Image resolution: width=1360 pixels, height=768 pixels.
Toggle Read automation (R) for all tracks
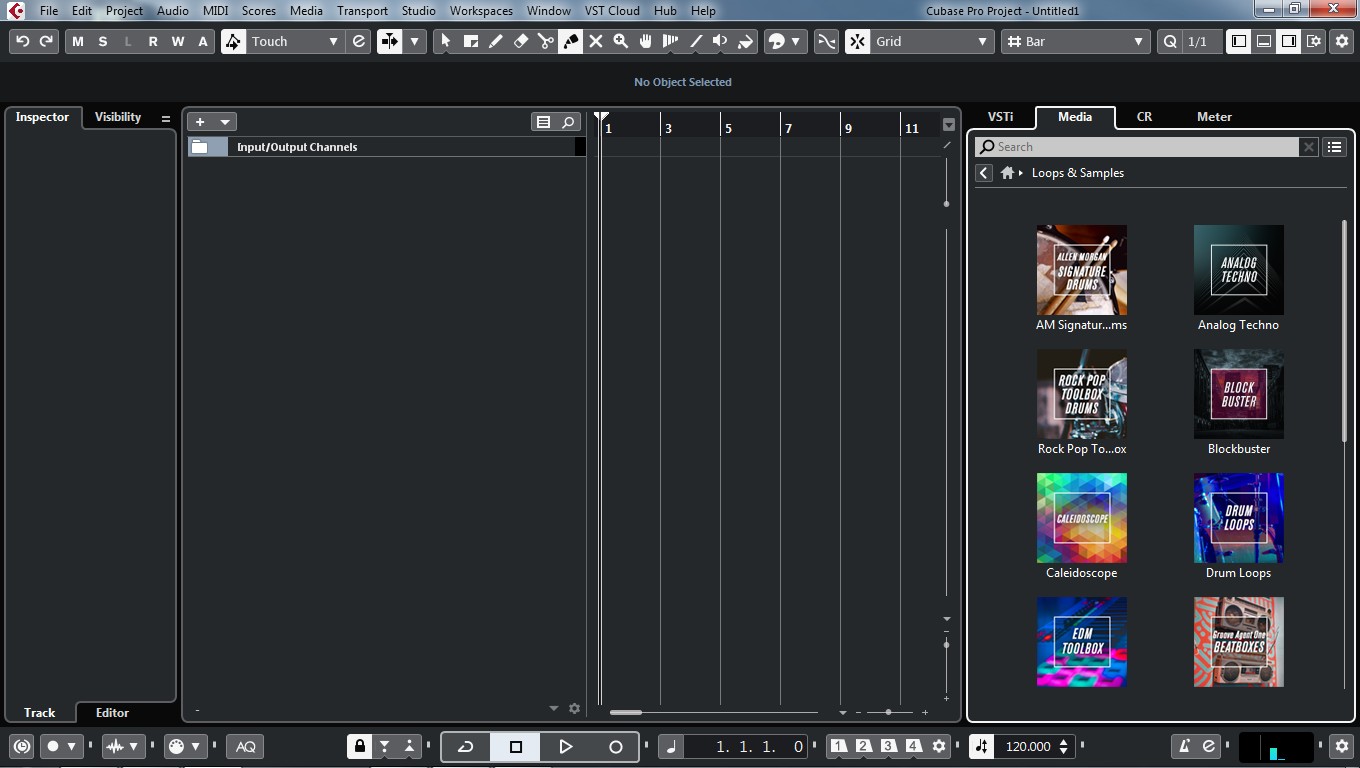tap(153, 41)
